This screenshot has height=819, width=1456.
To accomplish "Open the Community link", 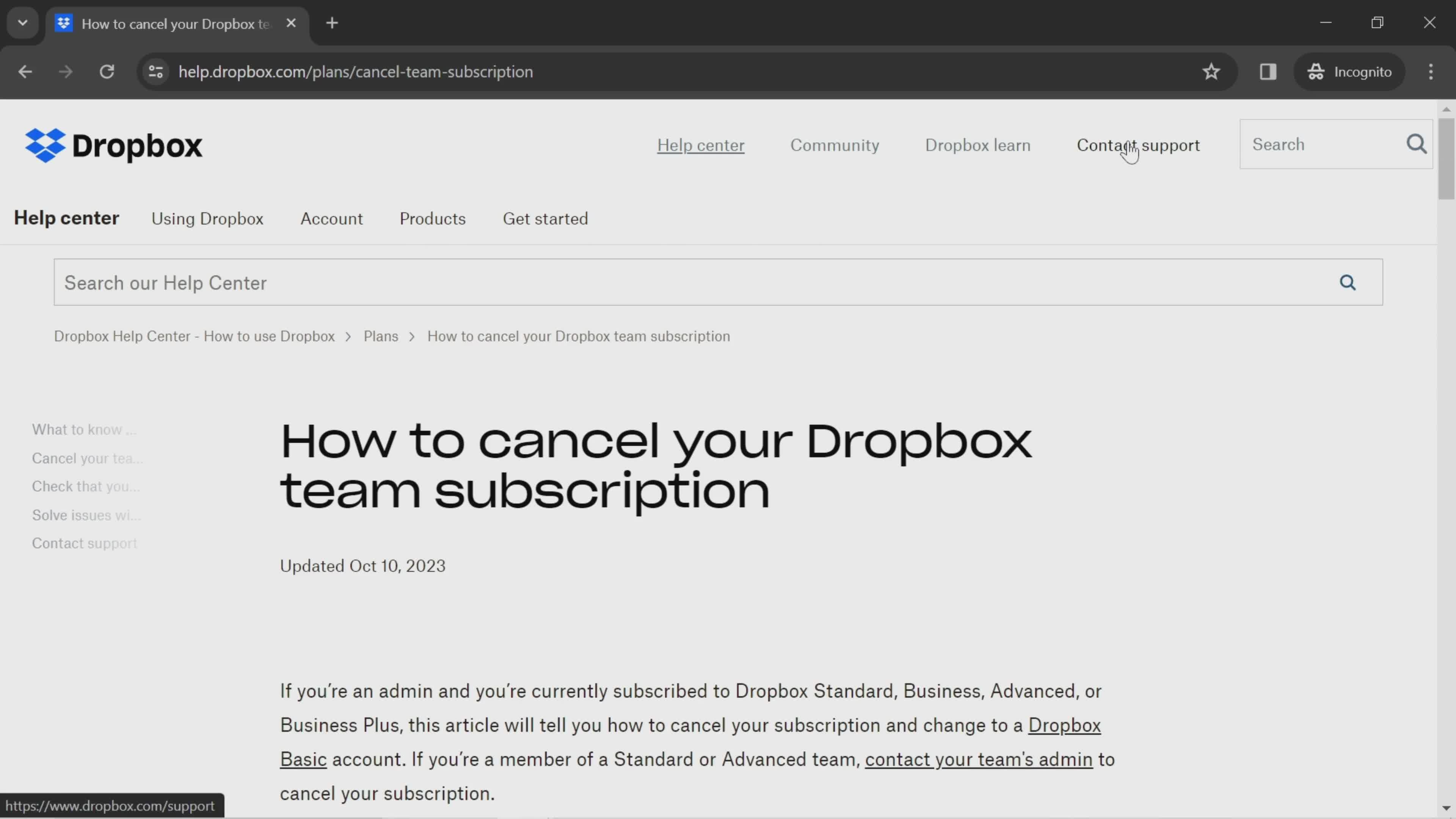I will click(x=834, y=145).
